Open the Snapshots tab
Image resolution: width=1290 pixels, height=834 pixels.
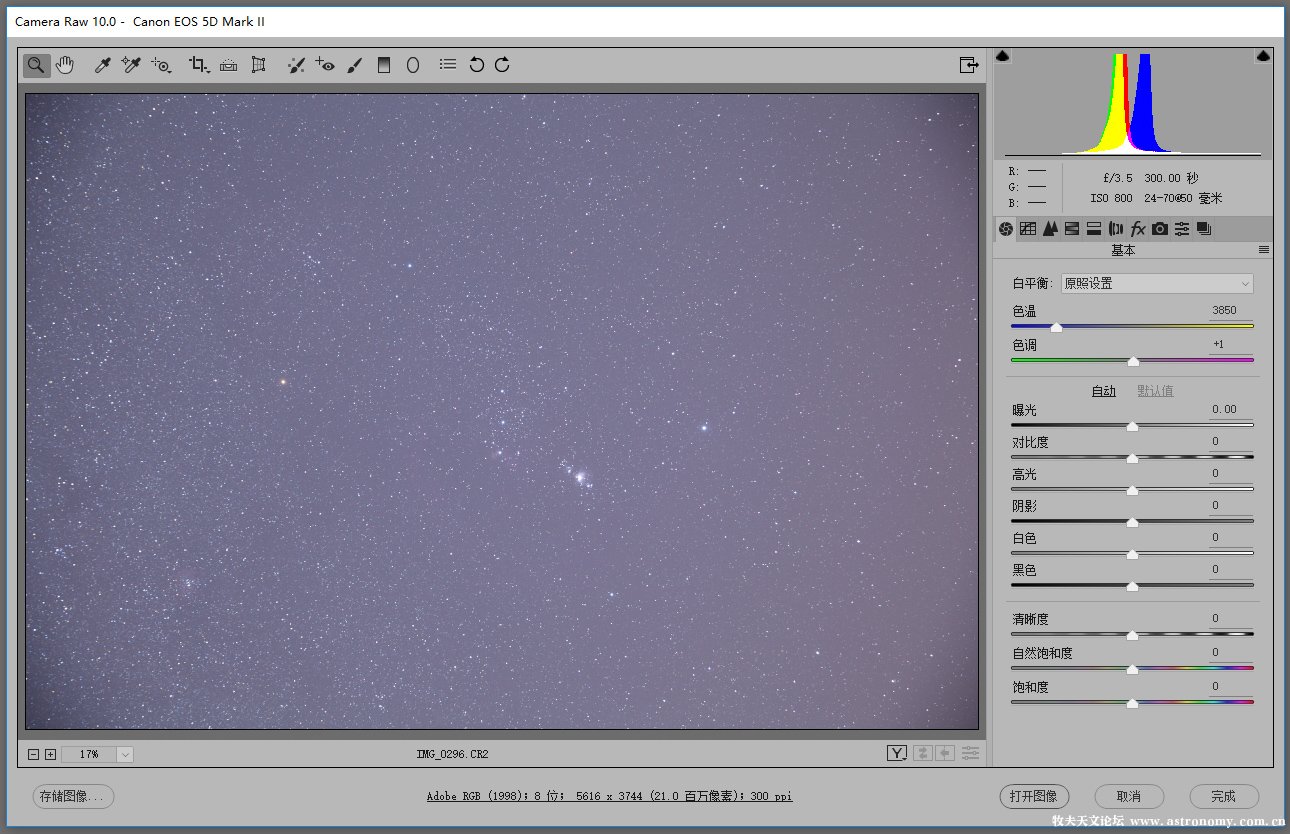click(1204, 229)
